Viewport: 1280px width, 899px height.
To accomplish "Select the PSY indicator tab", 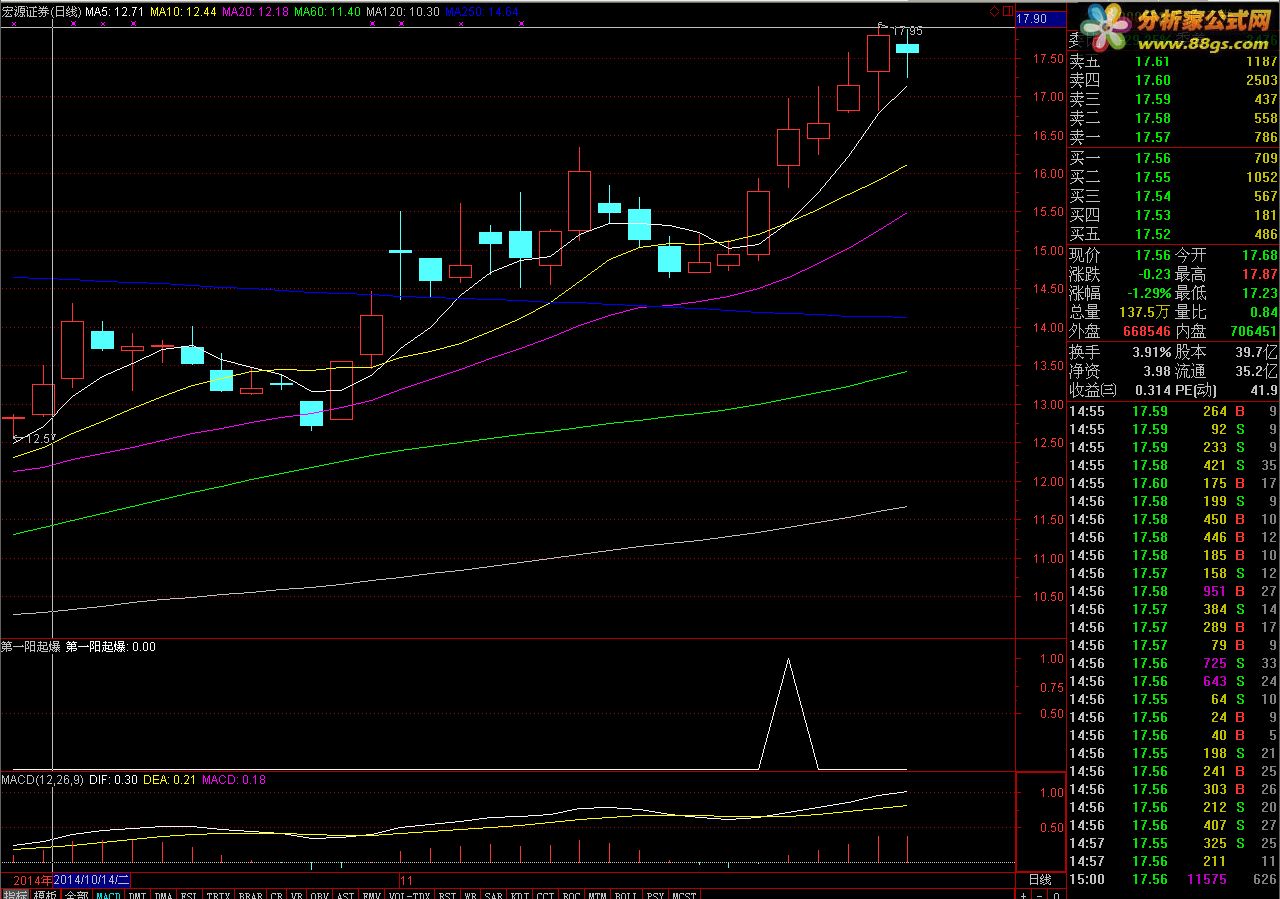I will click(x=655, y=894).
